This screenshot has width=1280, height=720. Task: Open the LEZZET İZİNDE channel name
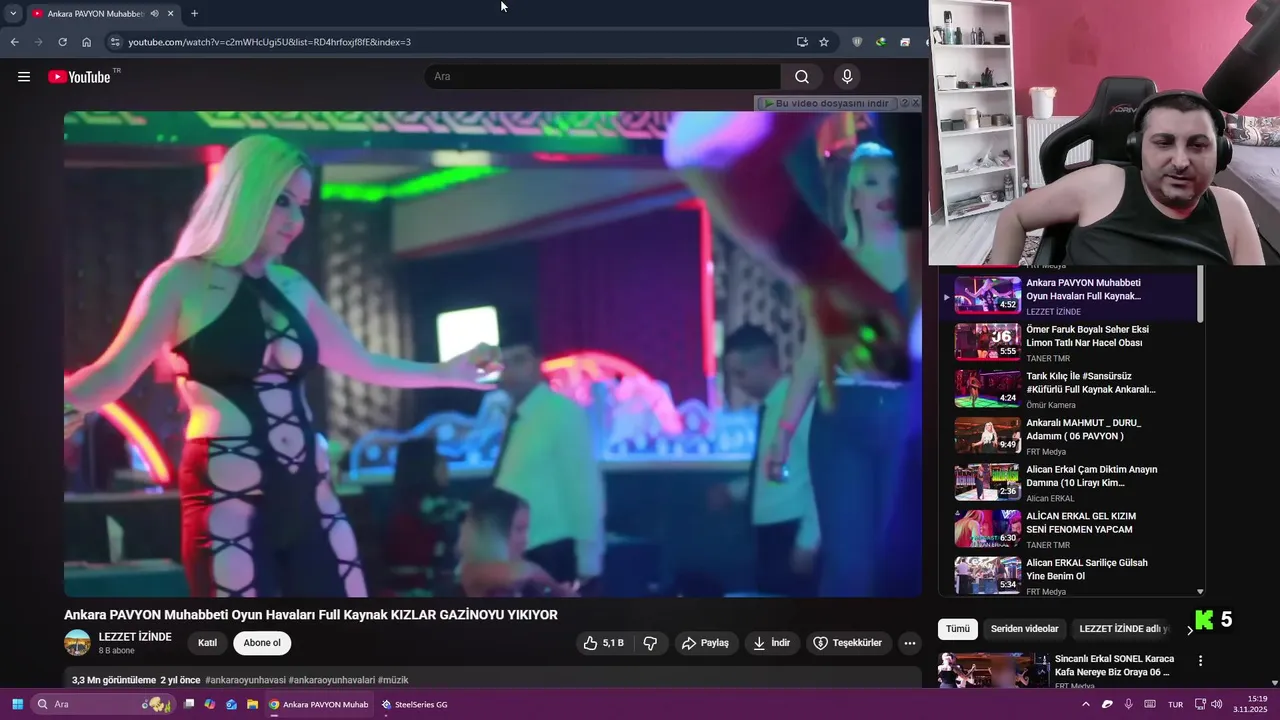[x=135, y=637]
